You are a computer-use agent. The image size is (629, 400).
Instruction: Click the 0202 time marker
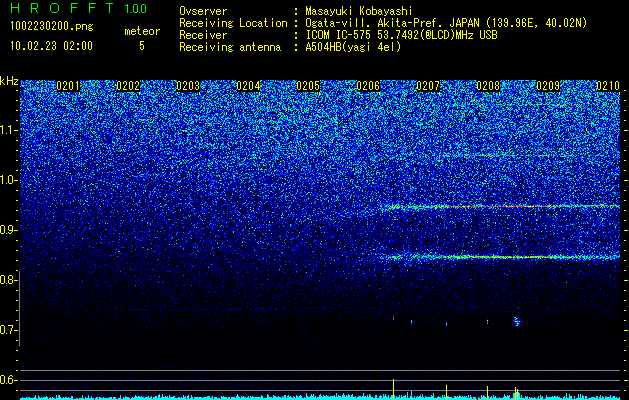coord(128,86)
